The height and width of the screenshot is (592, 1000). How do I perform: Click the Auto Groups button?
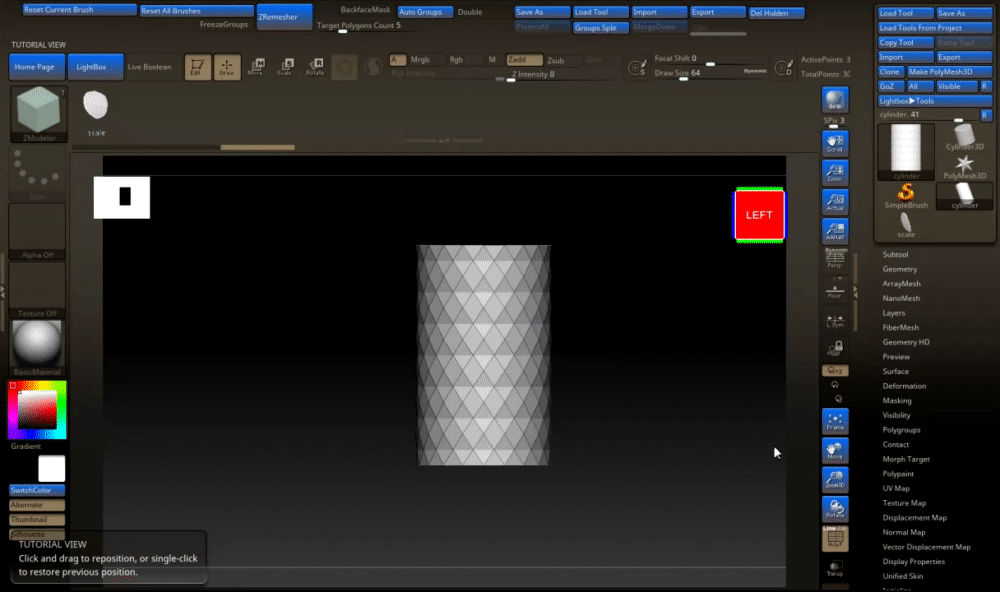425,12
